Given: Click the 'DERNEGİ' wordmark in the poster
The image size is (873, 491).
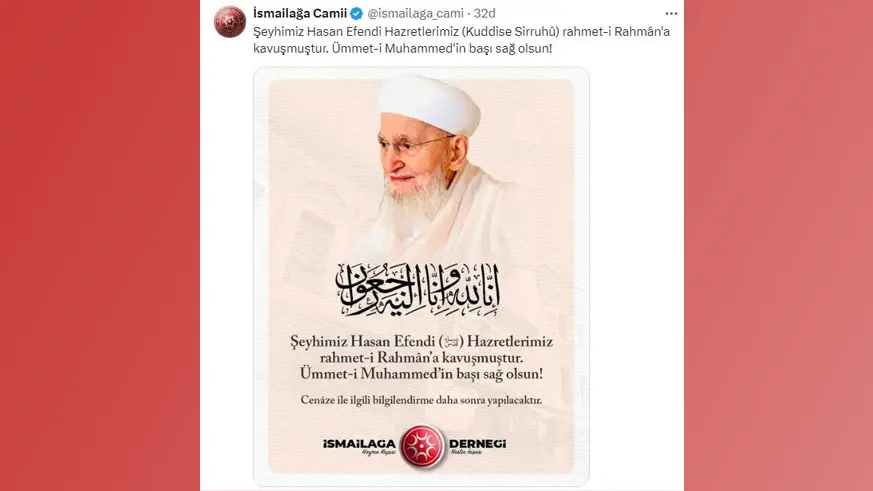Looking at the screenshot, I should point(478,444).
